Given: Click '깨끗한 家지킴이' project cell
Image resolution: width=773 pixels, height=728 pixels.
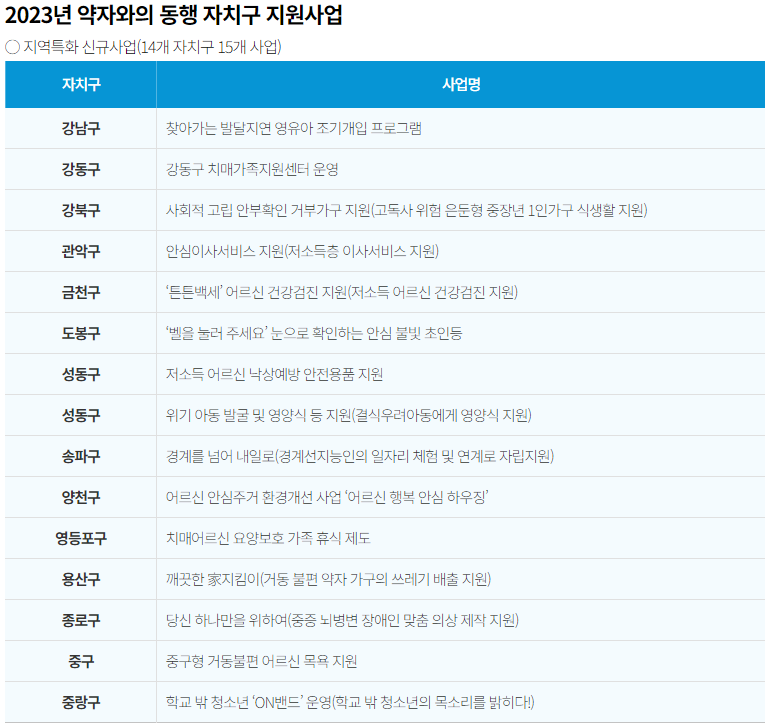Looking at the screenshot, I should click(x=461, y=579).
